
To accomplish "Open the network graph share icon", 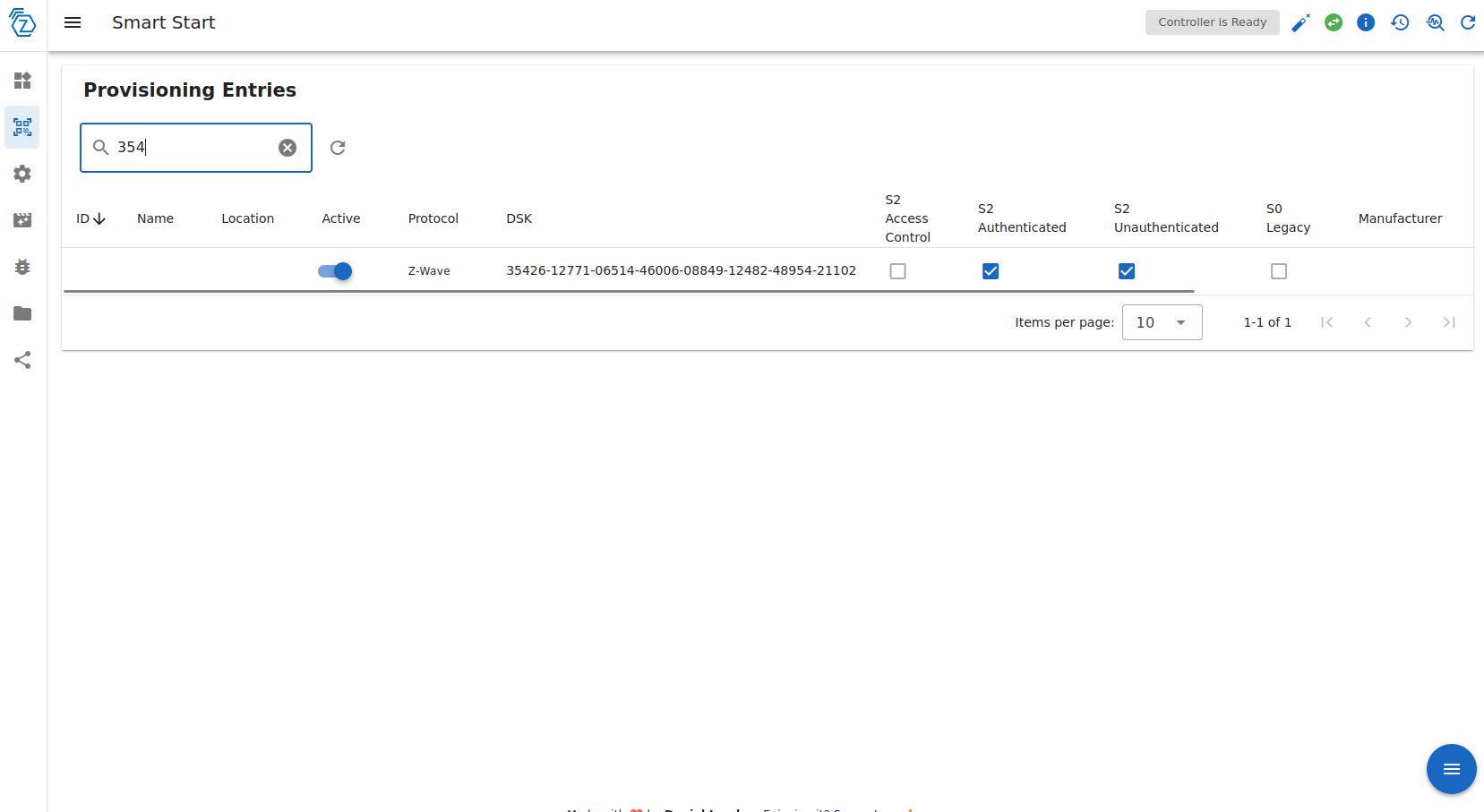I will click(22, 360).
